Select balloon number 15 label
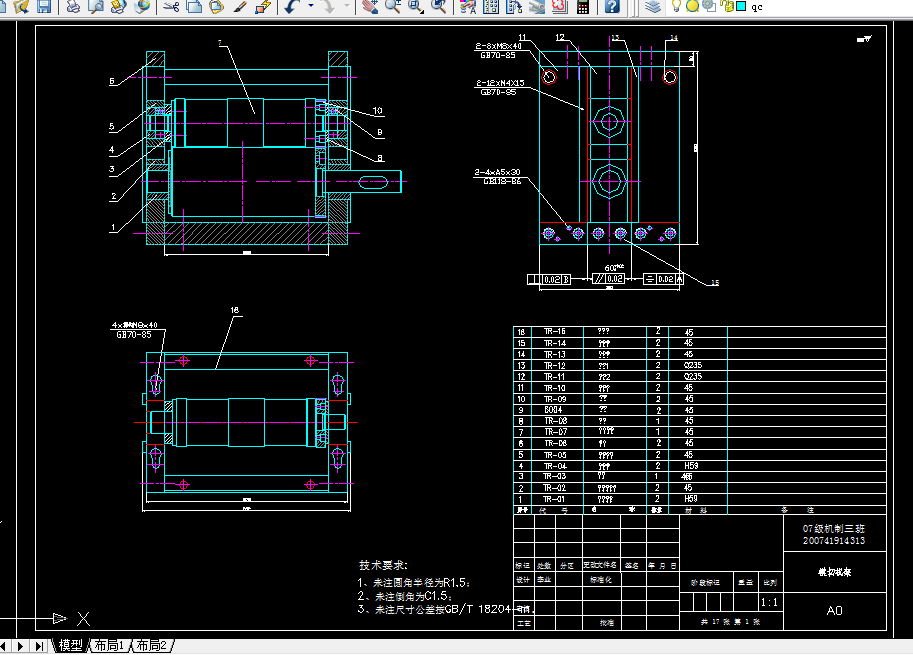Screen dimensions: 913x655 point(714,282)
